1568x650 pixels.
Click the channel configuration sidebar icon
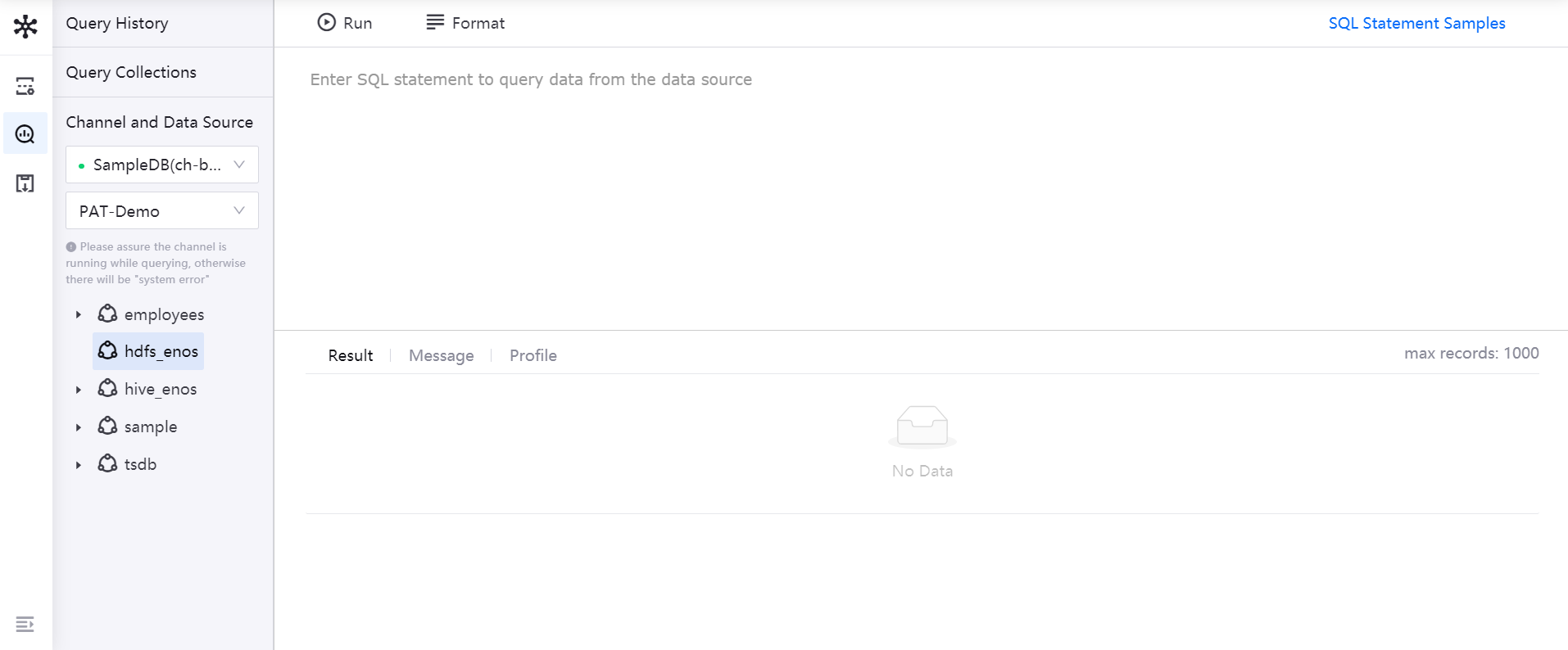(x=25, y=86)
